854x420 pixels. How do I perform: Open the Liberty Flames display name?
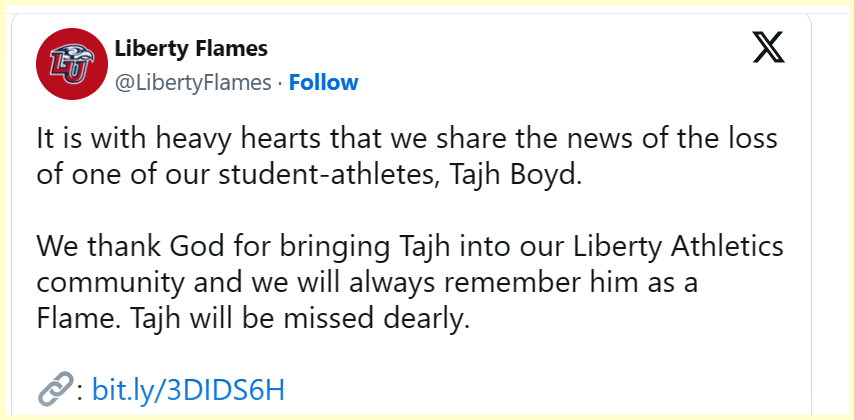pyautogui.click(x=191, y=48)
